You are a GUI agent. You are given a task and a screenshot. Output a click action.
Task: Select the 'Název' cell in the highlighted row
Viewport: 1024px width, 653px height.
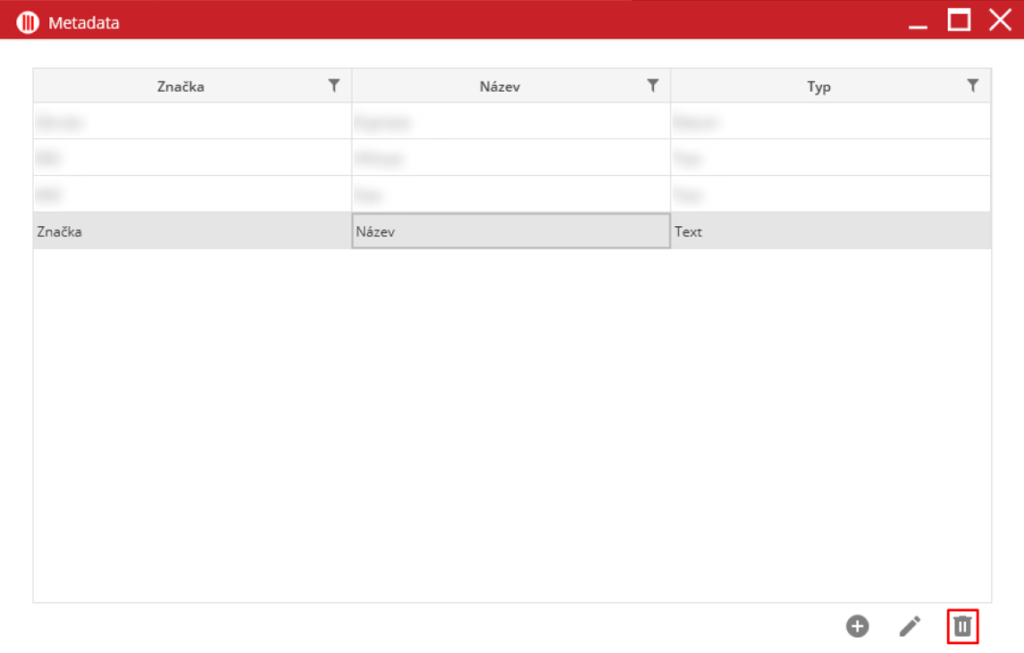[510, 231]
